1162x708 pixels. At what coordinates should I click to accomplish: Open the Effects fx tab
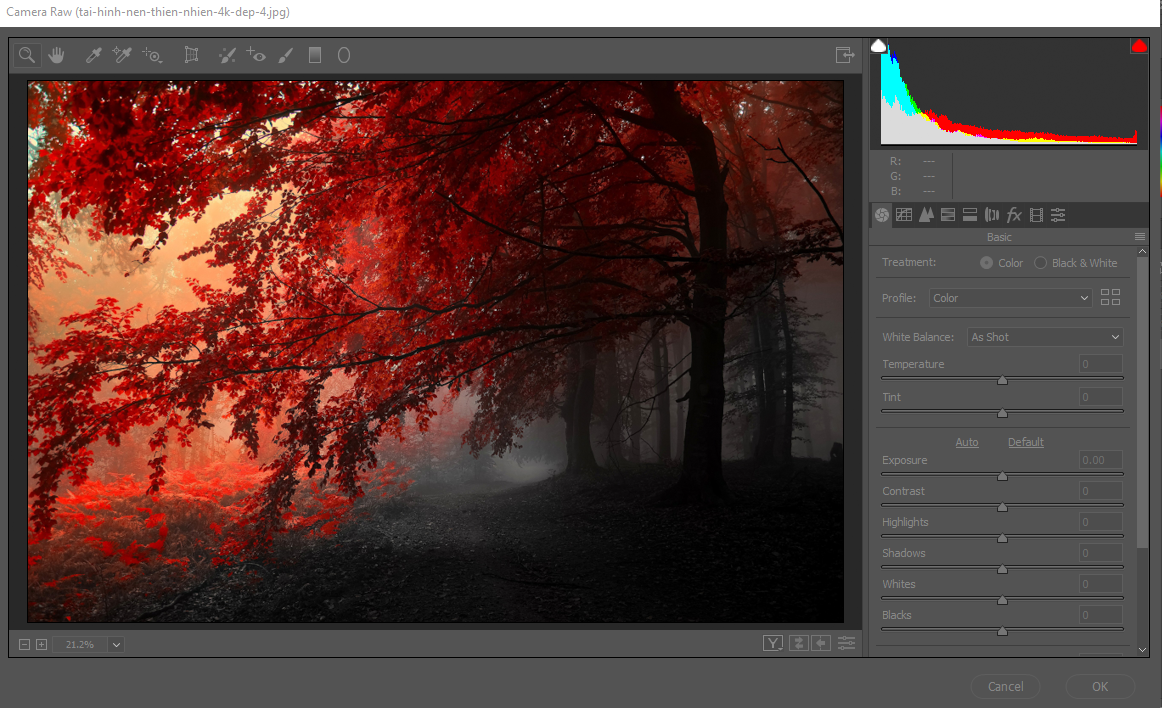click(1014, 214)
